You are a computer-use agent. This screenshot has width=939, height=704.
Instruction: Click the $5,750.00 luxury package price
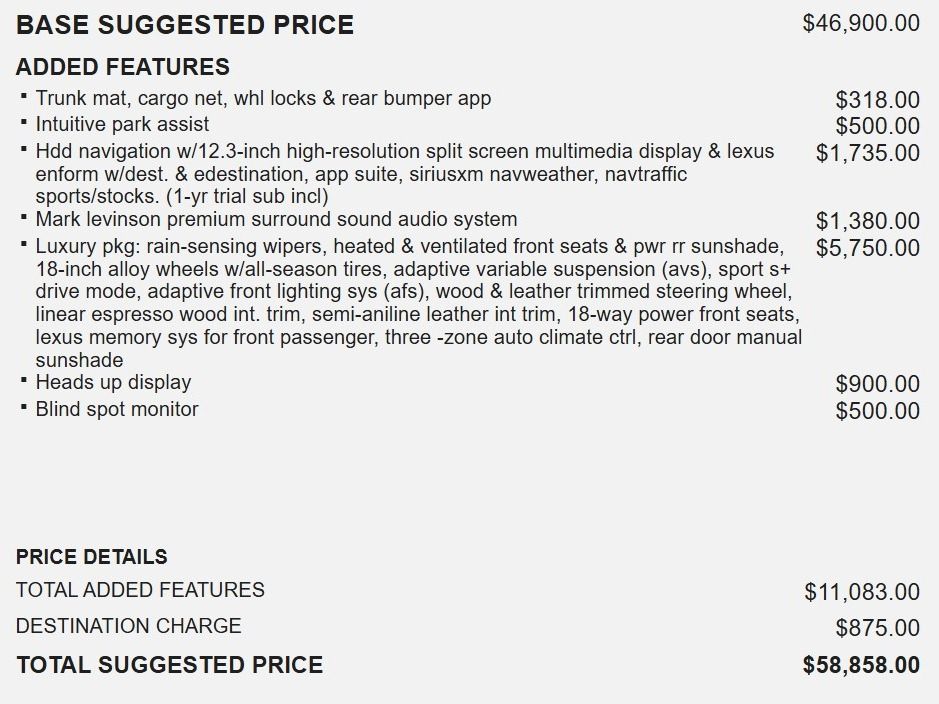click(867, 248)
